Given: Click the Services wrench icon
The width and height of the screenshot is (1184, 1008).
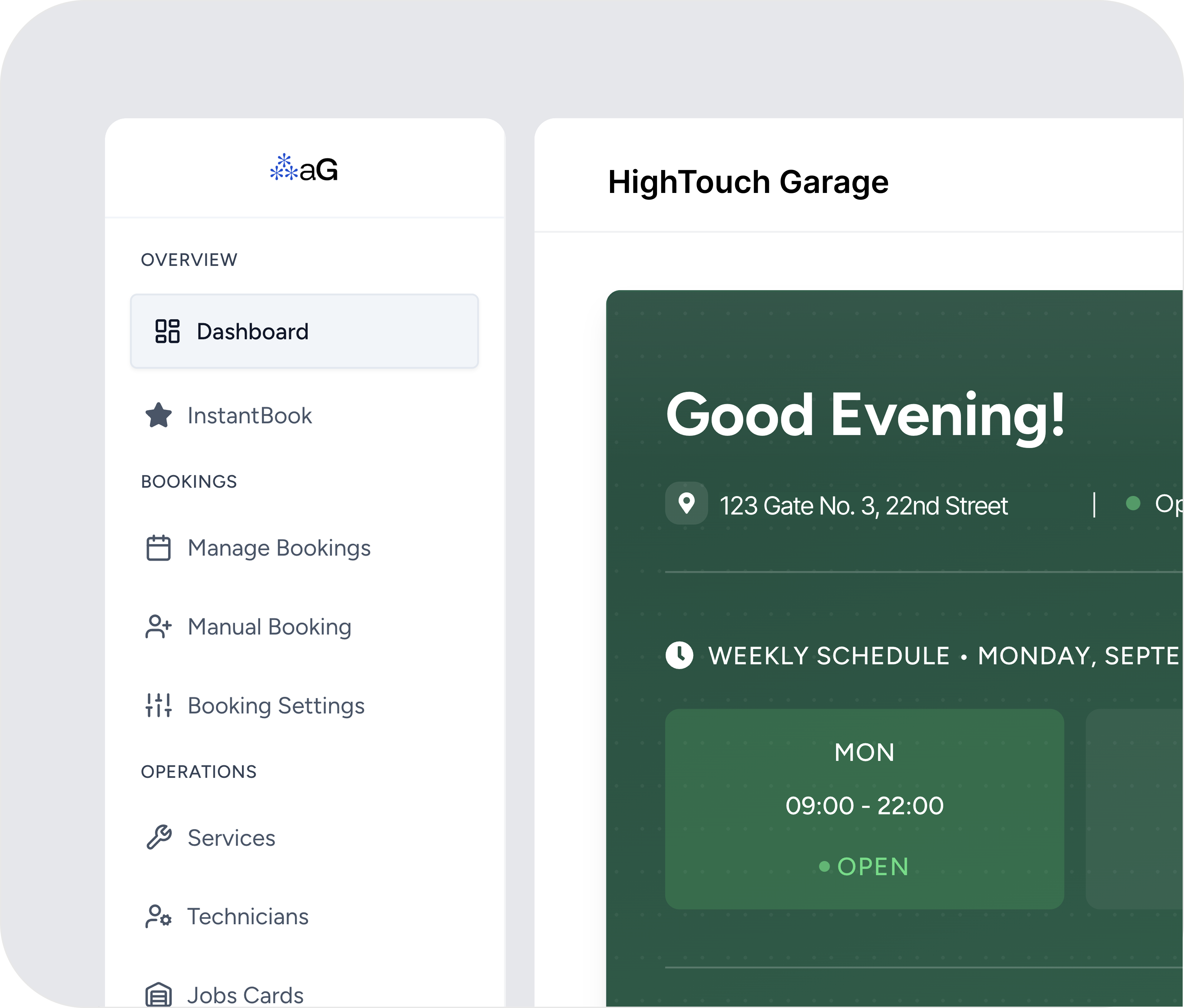Looking at the screenshot, I should click(158, 838).
